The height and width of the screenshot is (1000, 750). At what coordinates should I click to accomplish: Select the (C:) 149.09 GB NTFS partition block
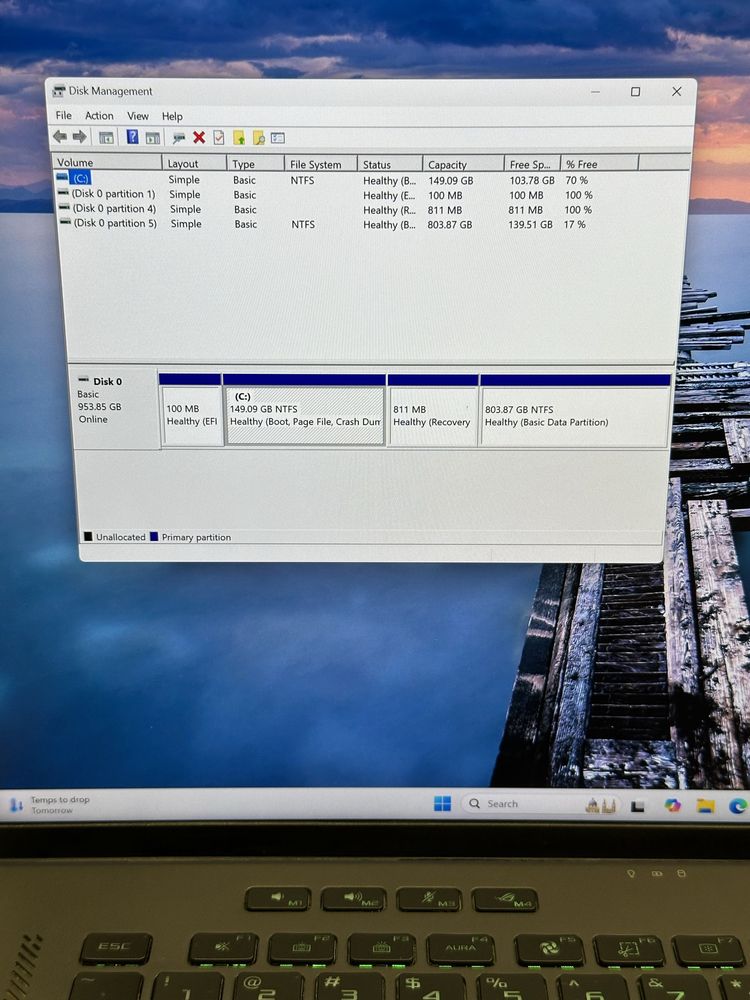pyautogui.click(x=304, y=410)
